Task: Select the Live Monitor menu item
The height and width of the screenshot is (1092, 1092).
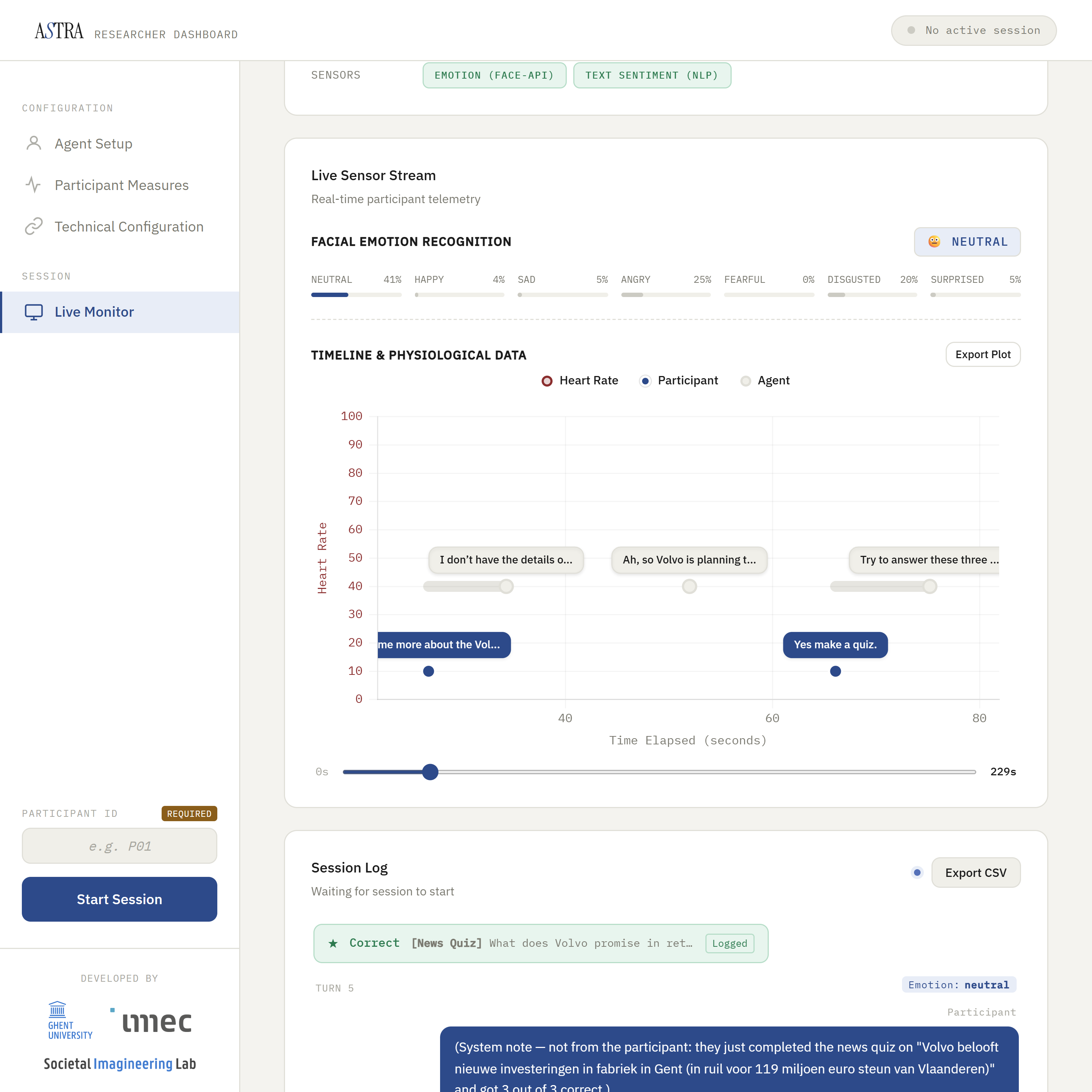Action: 120,312
